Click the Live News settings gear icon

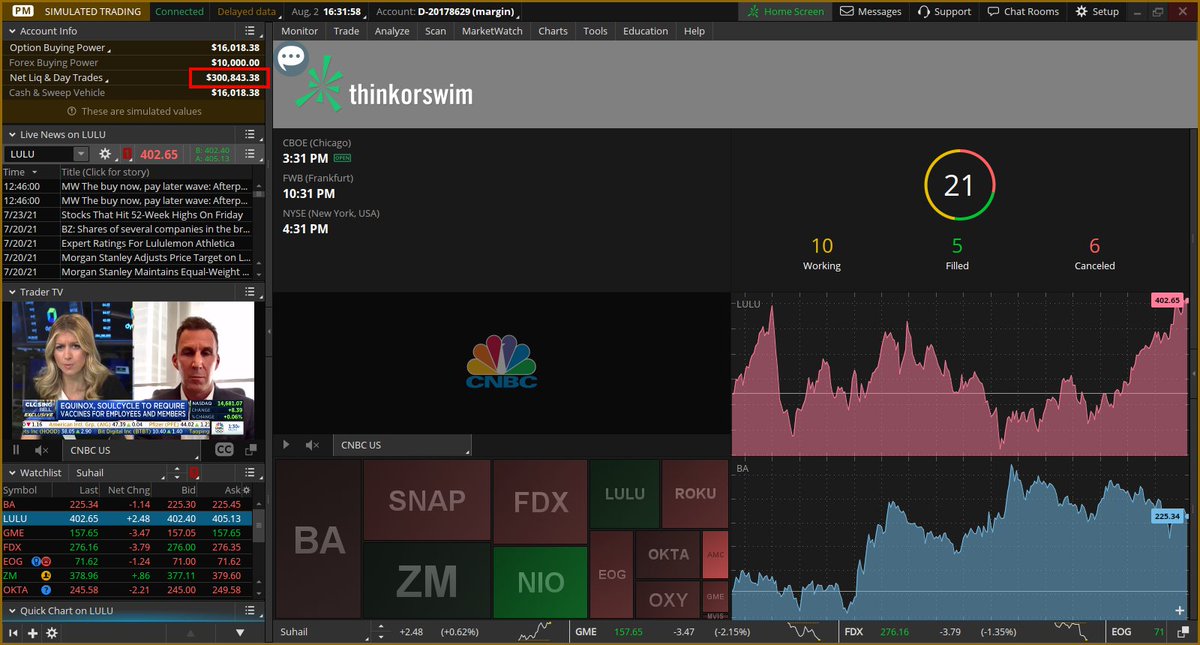tap(105, 154)
